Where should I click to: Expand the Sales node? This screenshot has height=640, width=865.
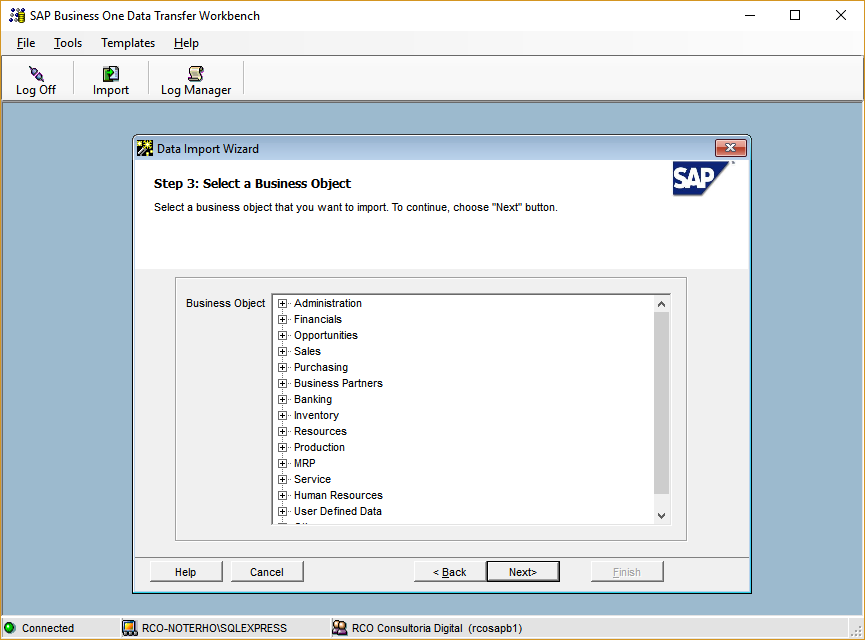tap(282, 351)
